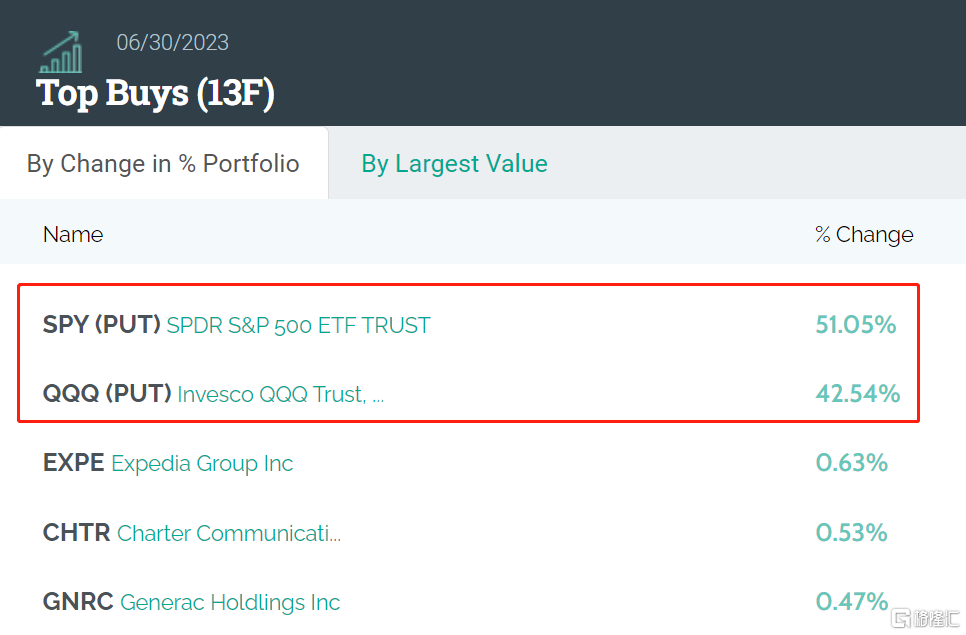Open the Charter Communications link
The image size is (966, 635).
(229, 533)
